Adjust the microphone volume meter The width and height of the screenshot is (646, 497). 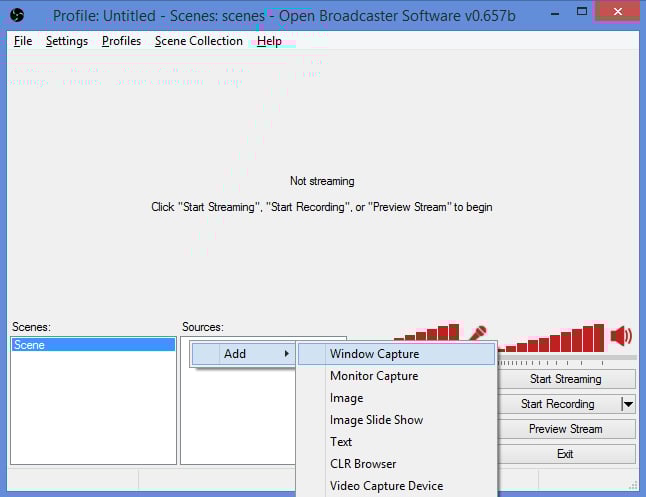(426, 332)
